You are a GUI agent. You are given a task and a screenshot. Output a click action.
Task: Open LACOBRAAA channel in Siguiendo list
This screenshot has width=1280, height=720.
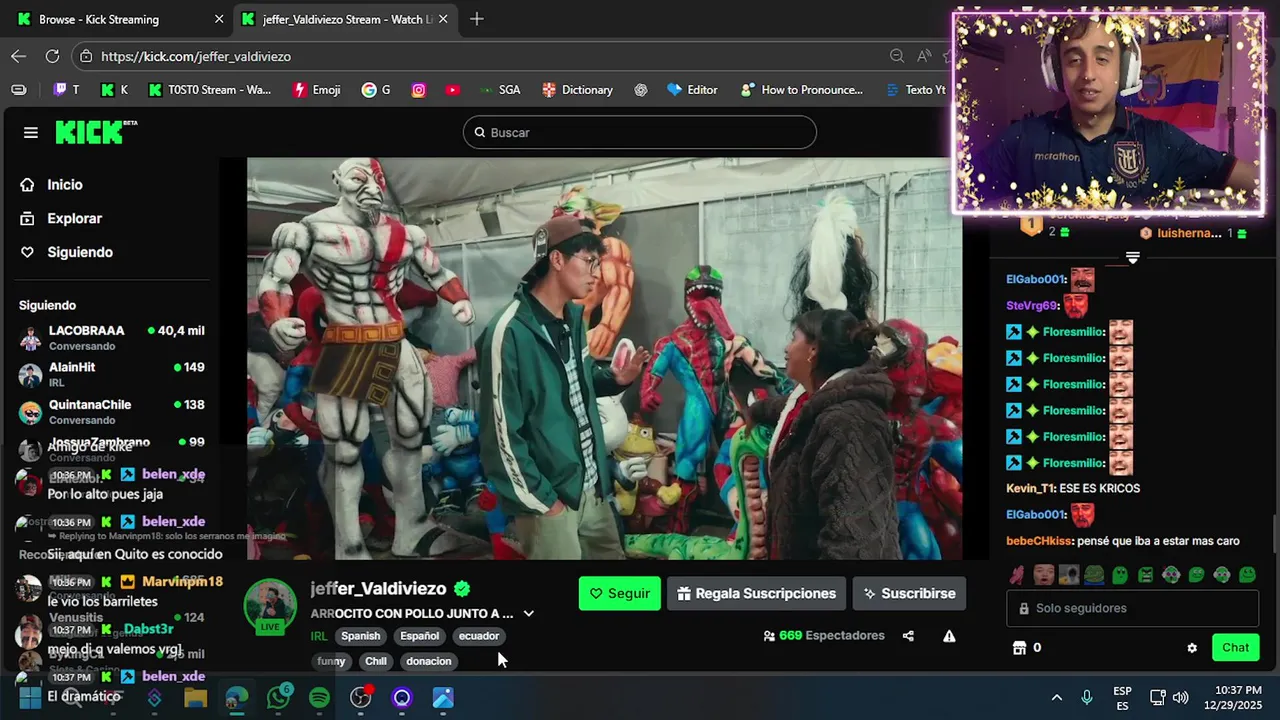click(x=112, y=338)
